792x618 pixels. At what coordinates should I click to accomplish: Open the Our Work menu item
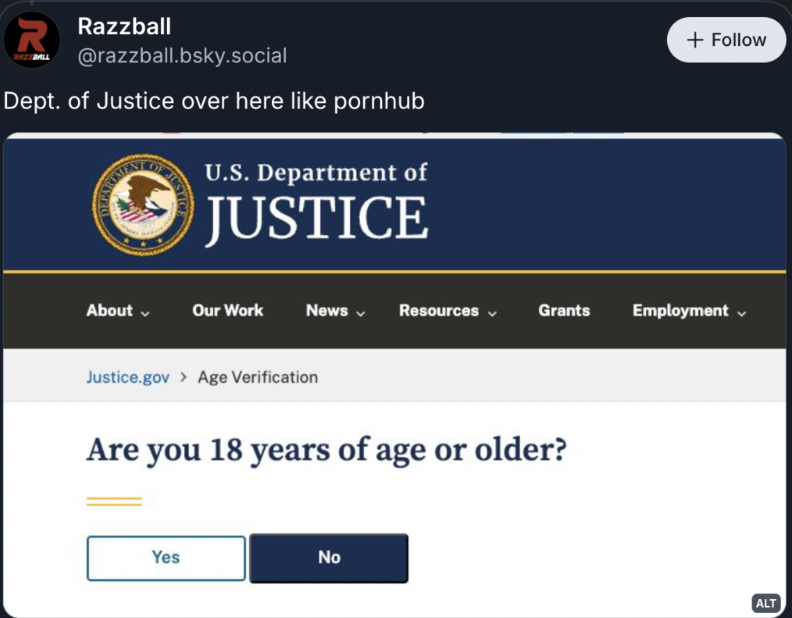pos(228,311)
